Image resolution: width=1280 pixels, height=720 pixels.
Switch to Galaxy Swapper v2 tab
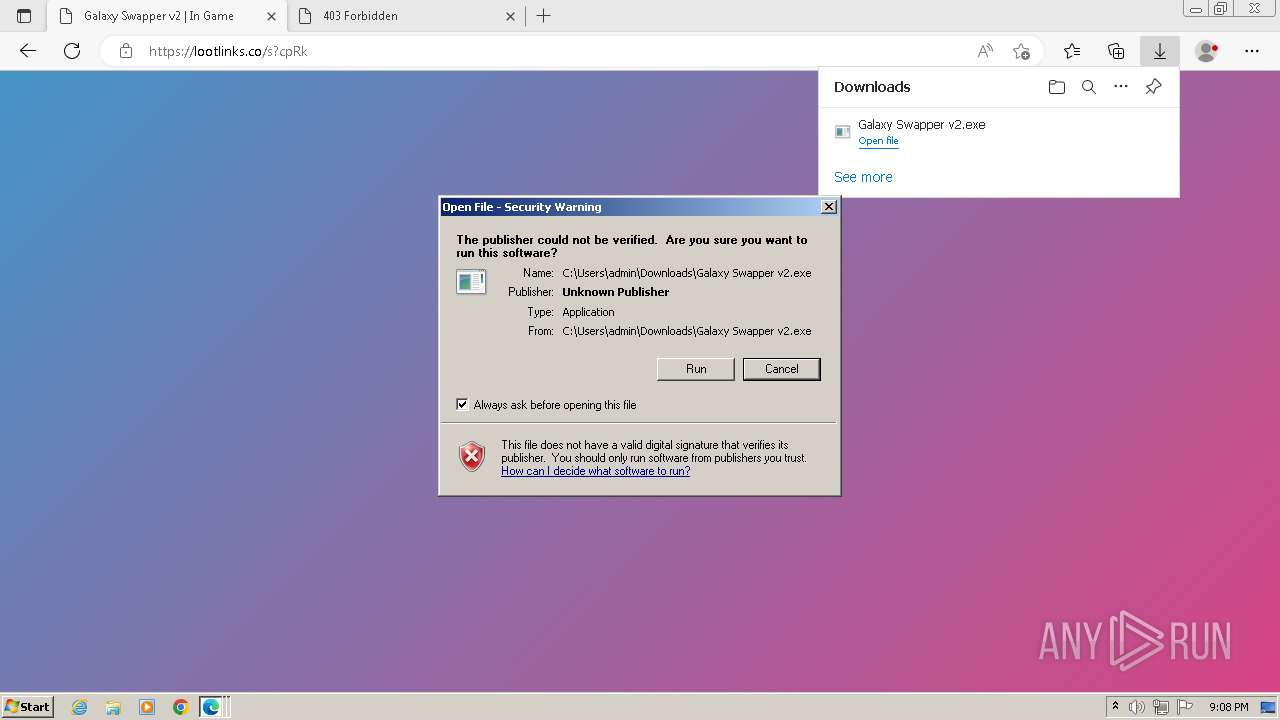[166, 16]
